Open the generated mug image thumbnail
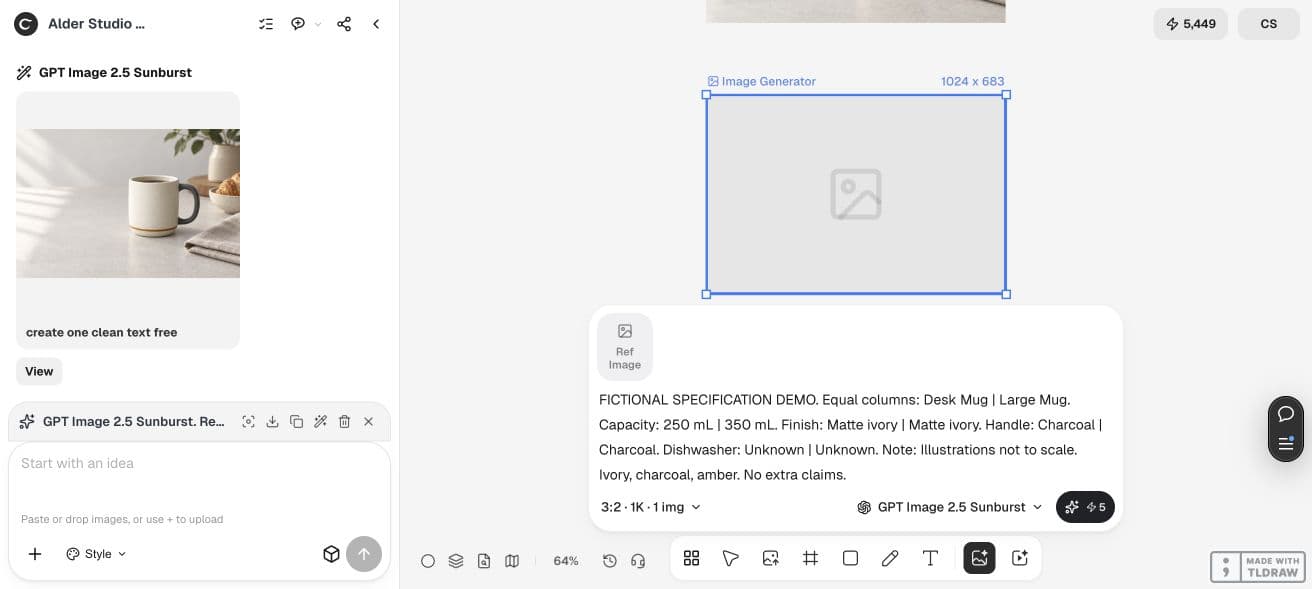The width and height of the screenshot is (1312, 589). pos(128,203)
